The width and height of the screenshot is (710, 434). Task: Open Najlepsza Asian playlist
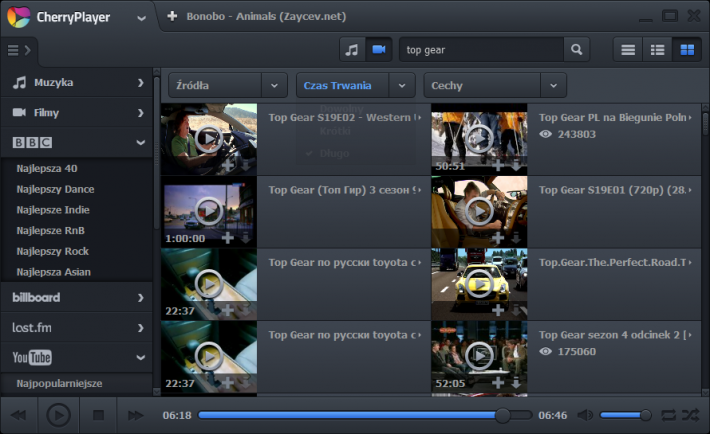tap(53, 272)
